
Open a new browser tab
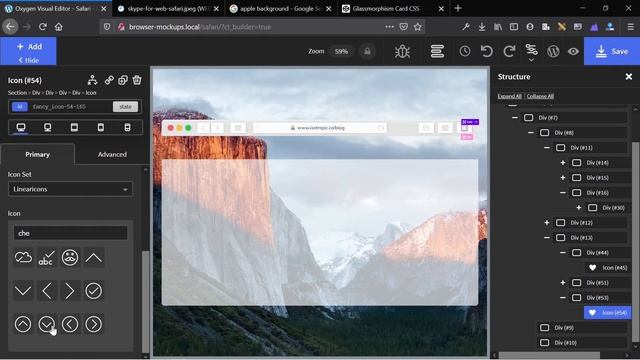458,8
